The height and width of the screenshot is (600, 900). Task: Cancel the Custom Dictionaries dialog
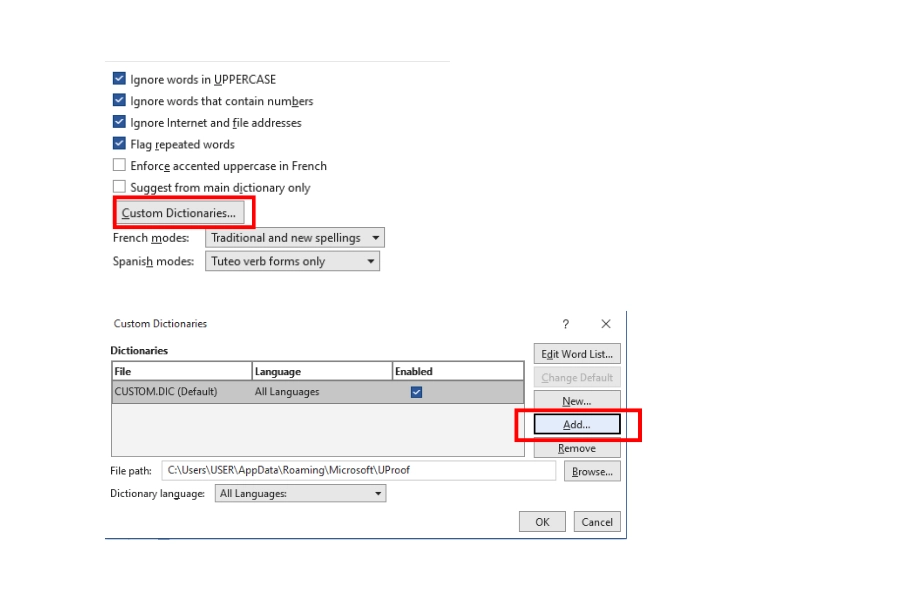point(597,522)
